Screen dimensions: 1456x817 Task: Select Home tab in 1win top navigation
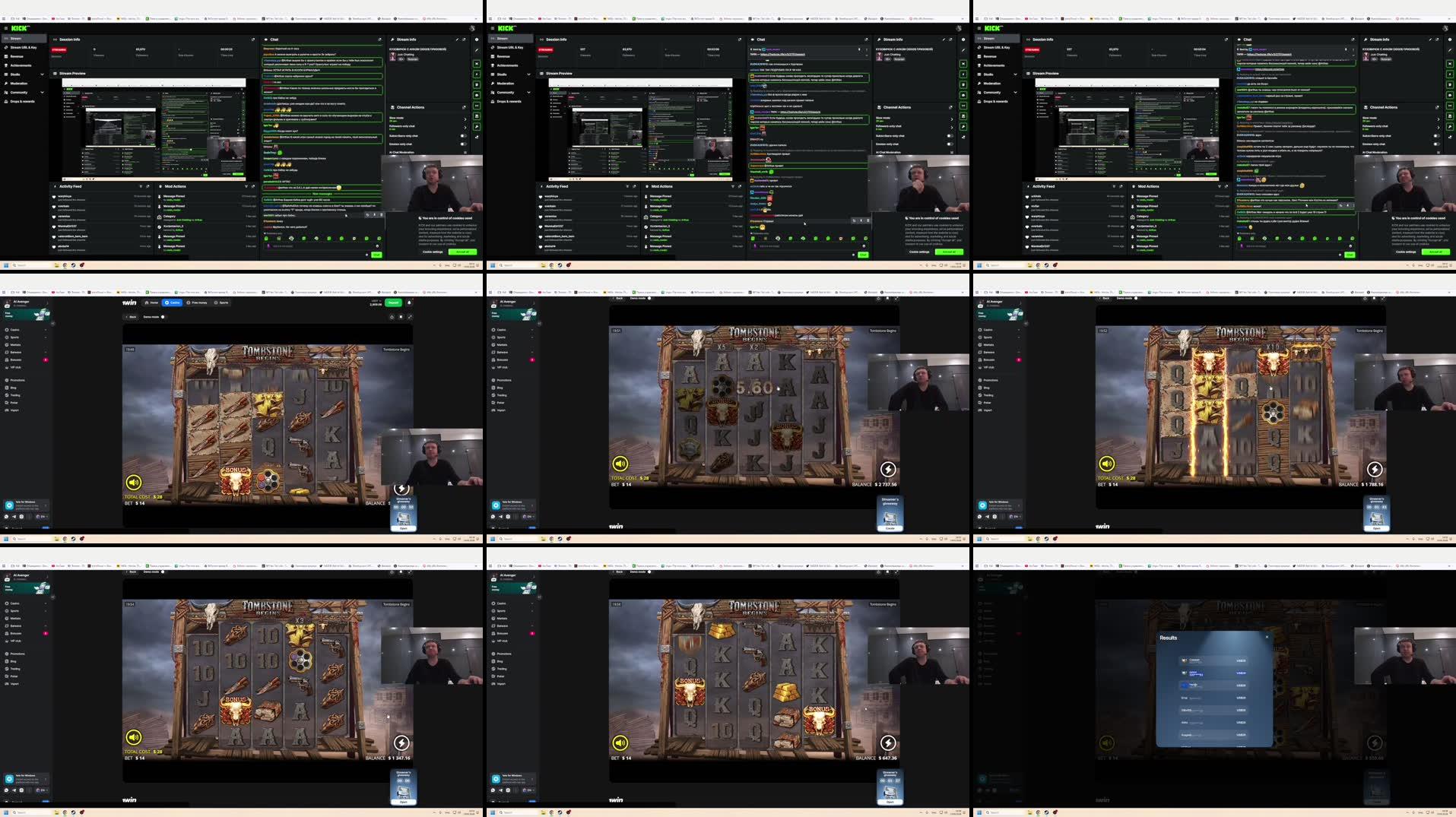pos(152,302)
